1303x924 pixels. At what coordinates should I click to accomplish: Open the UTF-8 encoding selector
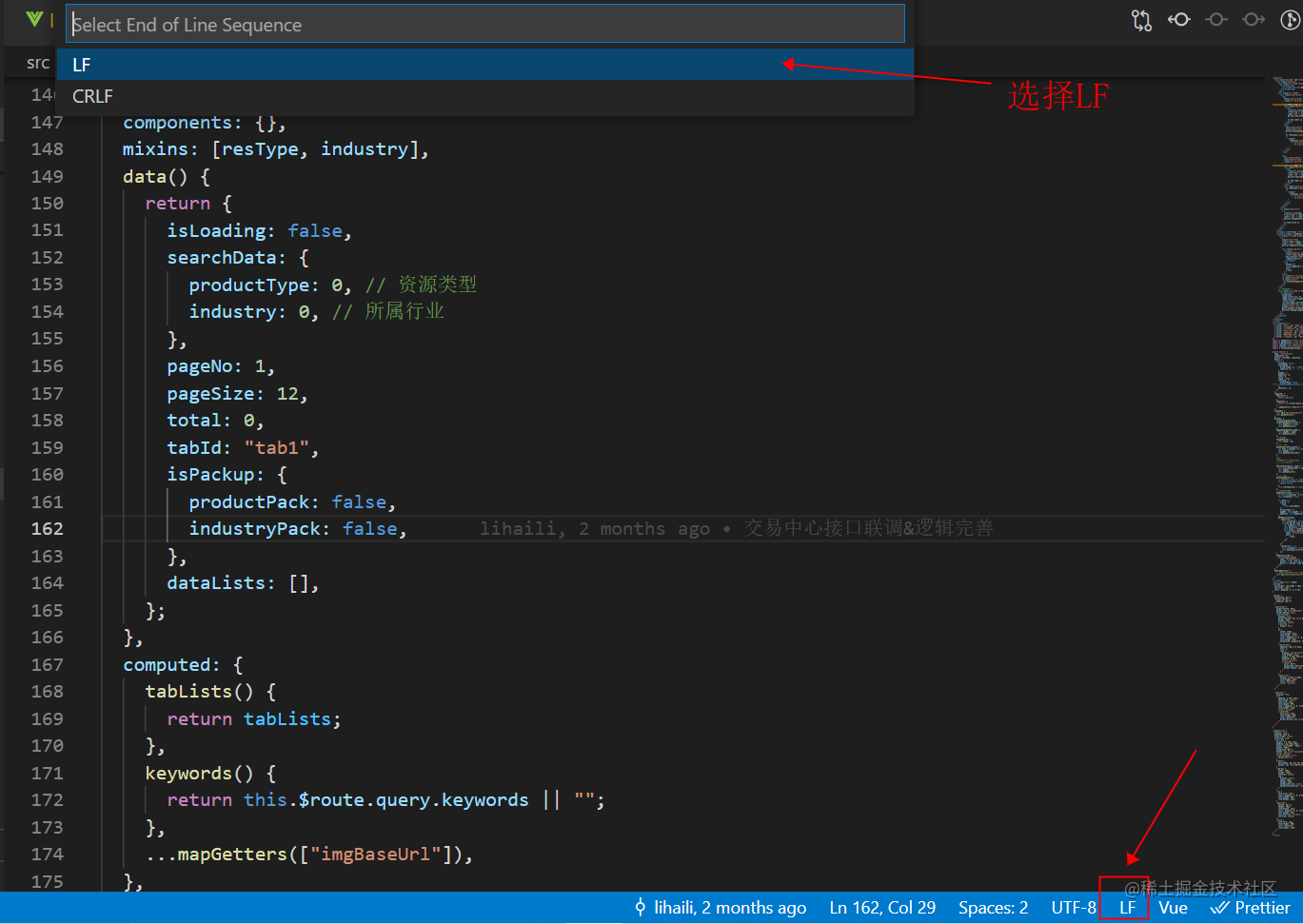pos(1074,907)
